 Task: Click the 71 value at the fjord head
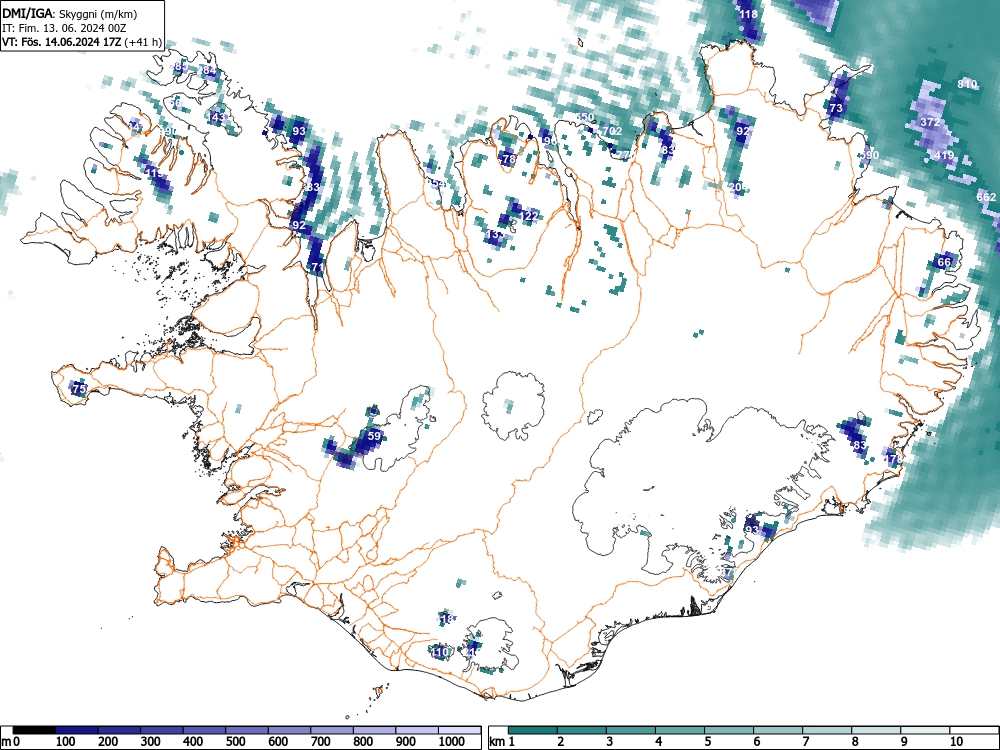(x=318, y=267)
